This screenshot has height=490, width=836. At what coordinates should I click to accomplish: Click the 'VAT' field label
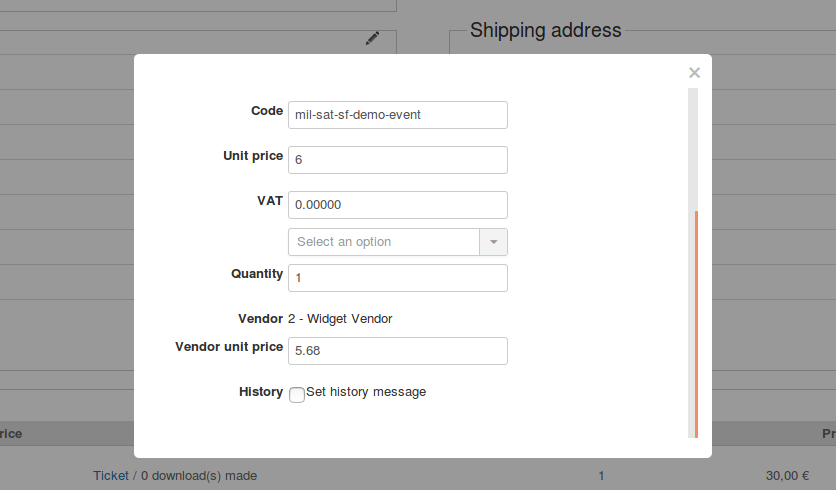point(270,201)
